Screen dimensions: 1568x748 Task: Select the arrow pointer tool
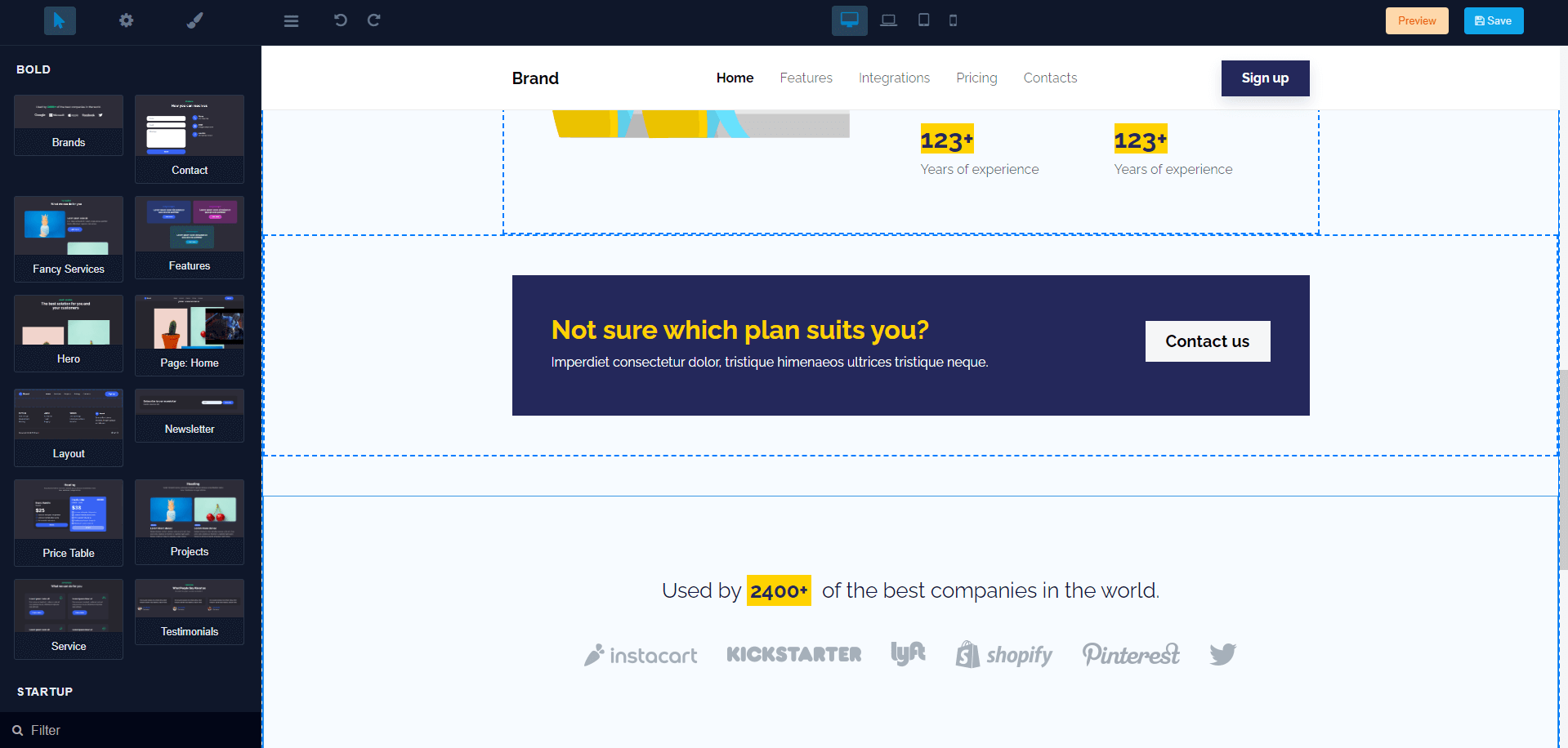pos(60,20)
